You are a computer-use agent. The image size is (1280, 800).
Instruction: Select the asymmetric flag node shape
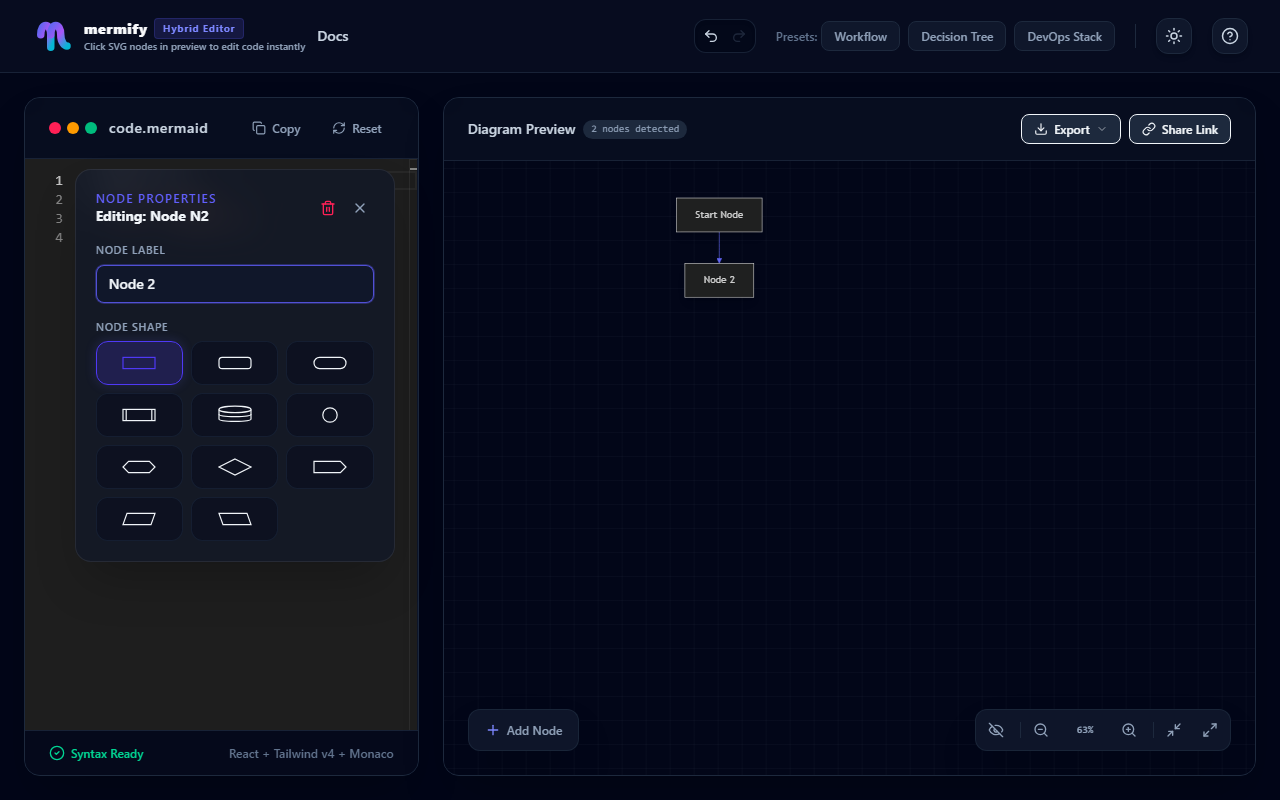point(330,467)
